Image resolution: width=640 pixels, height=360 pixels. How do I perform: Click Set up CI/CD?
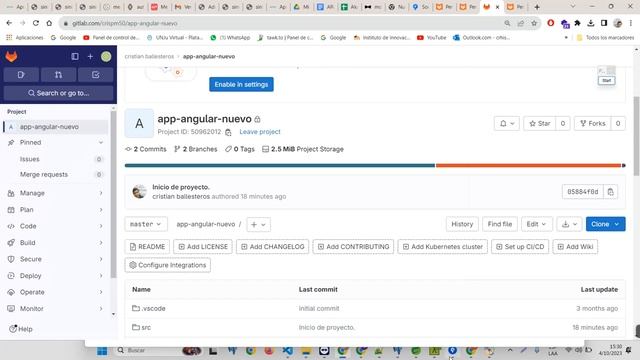click(x=520, y=247)
